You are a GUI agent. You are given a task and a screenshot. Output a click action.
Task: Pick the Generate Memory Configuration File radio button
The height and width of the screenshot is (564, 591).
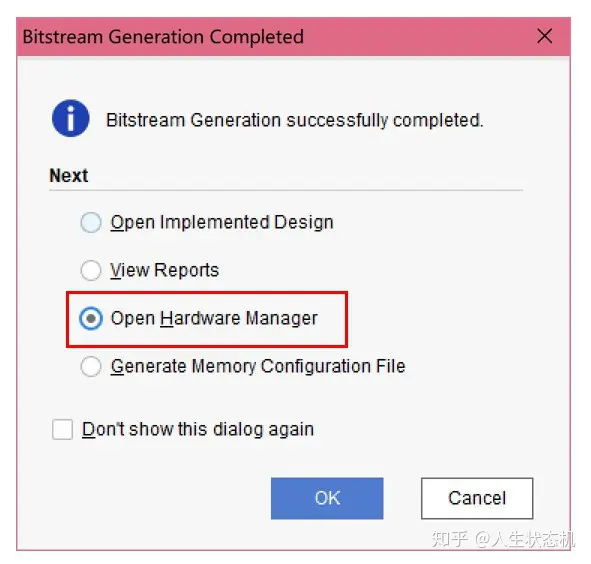click(x=91, y=366)
